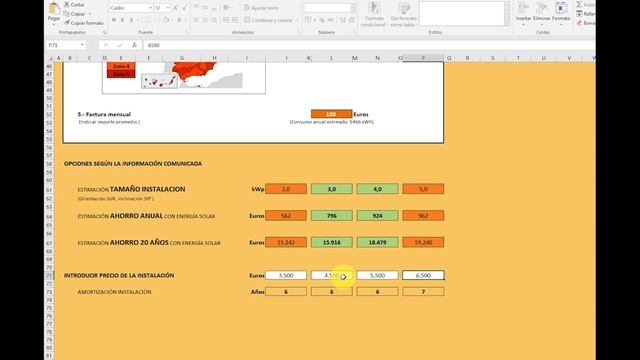Viewport: 640px width, 360px height.
Task: Click the Autosuma sigma icon
Action: pyautogui.click(x=579, y=4)
